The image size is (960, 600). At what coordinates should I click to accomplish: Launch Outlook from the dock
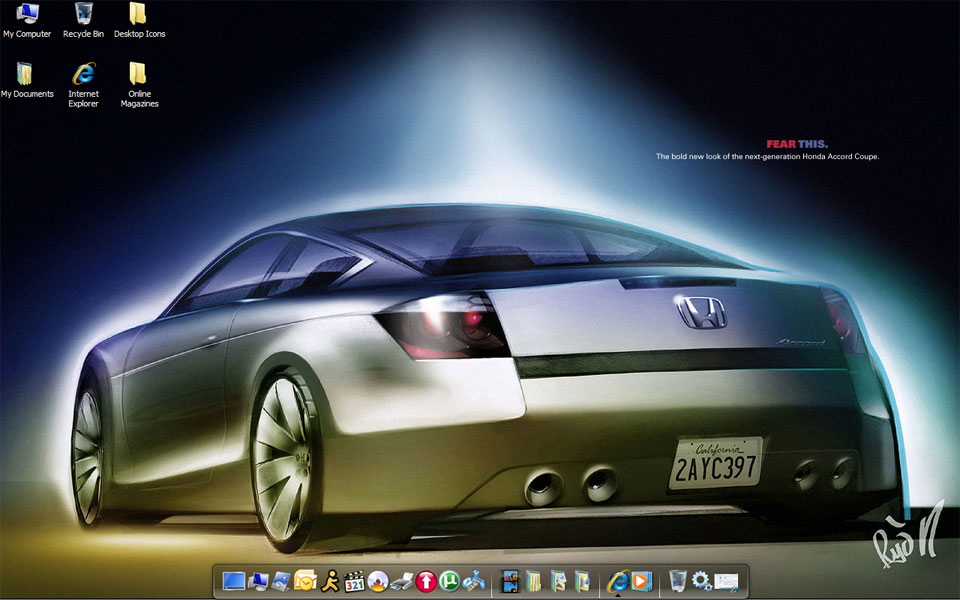point(306,580)
